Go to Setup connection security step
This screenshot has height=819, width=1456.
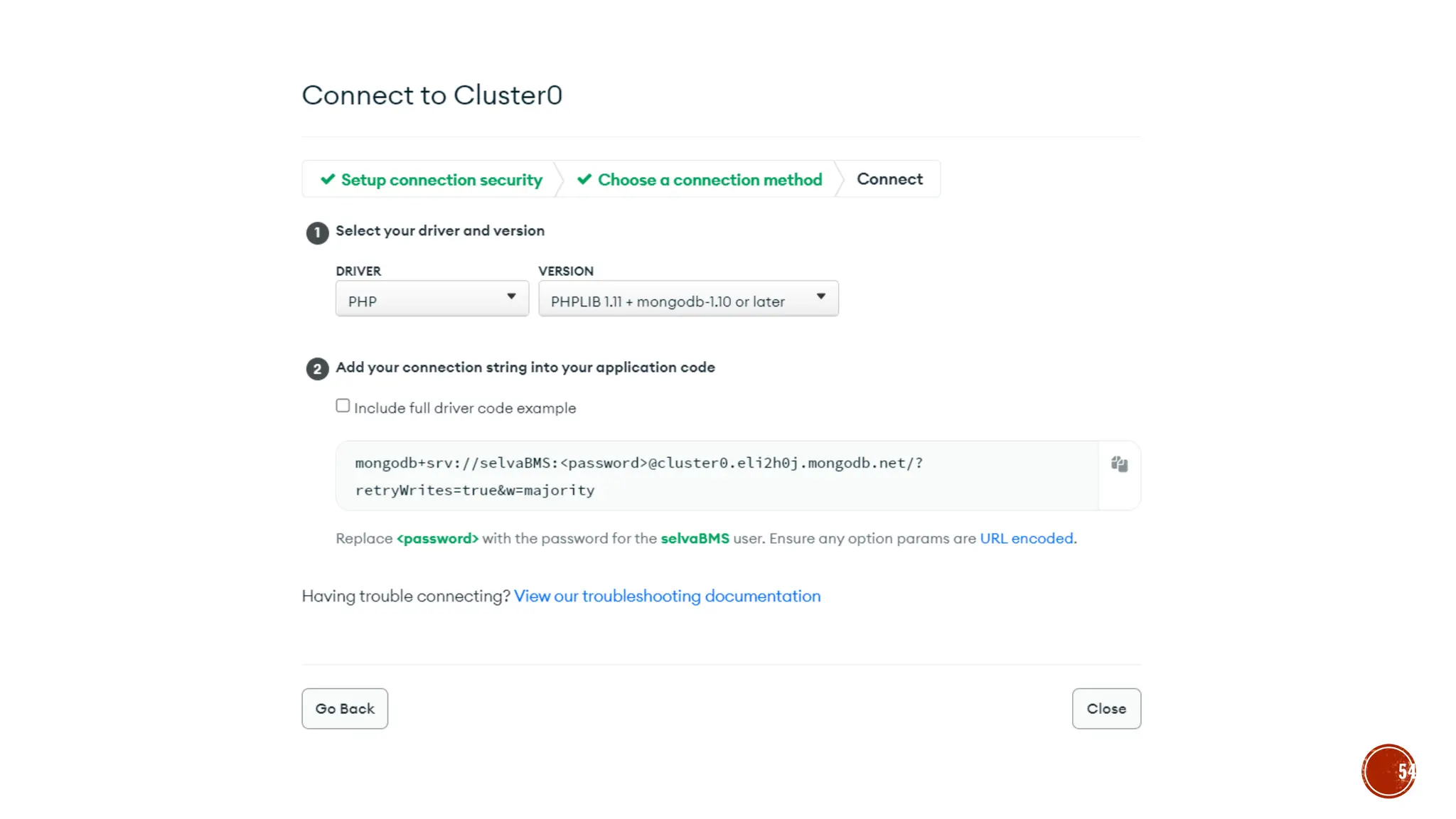tap(441, 180)
